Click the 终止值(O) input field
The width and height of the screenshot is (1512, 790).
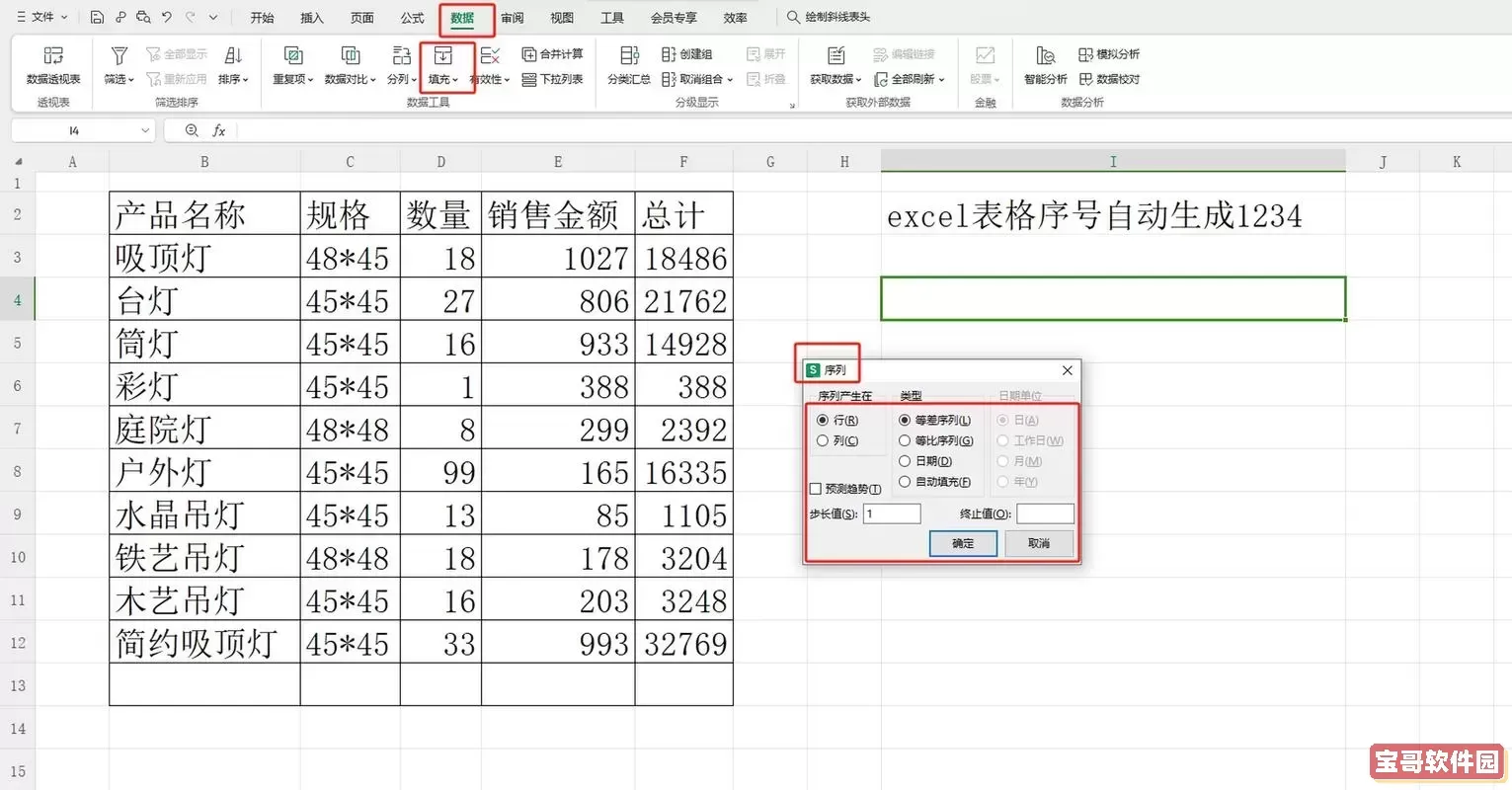click(1045, 513)
